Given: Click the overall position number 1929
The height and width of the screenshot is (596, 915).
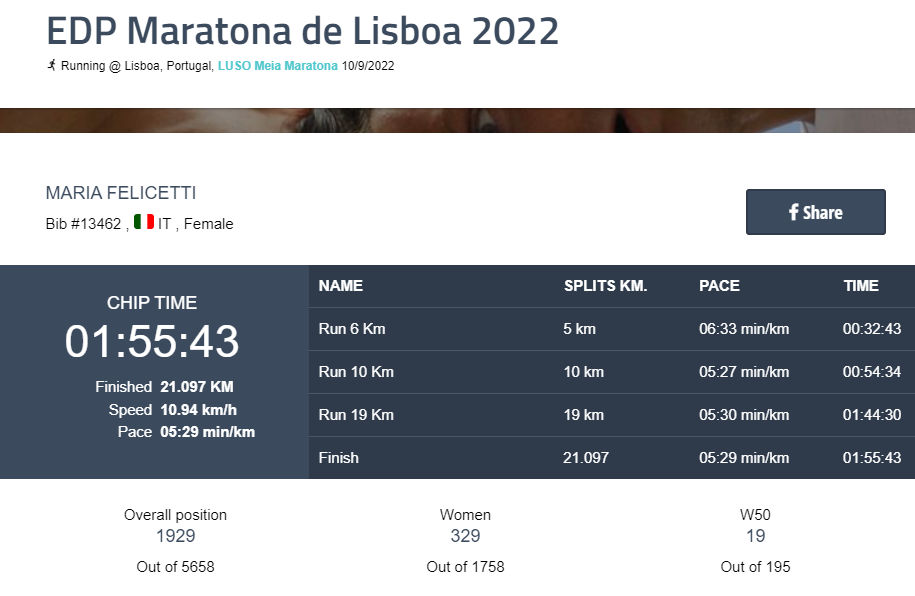Looking at the screenshot, I should [175, 537].
